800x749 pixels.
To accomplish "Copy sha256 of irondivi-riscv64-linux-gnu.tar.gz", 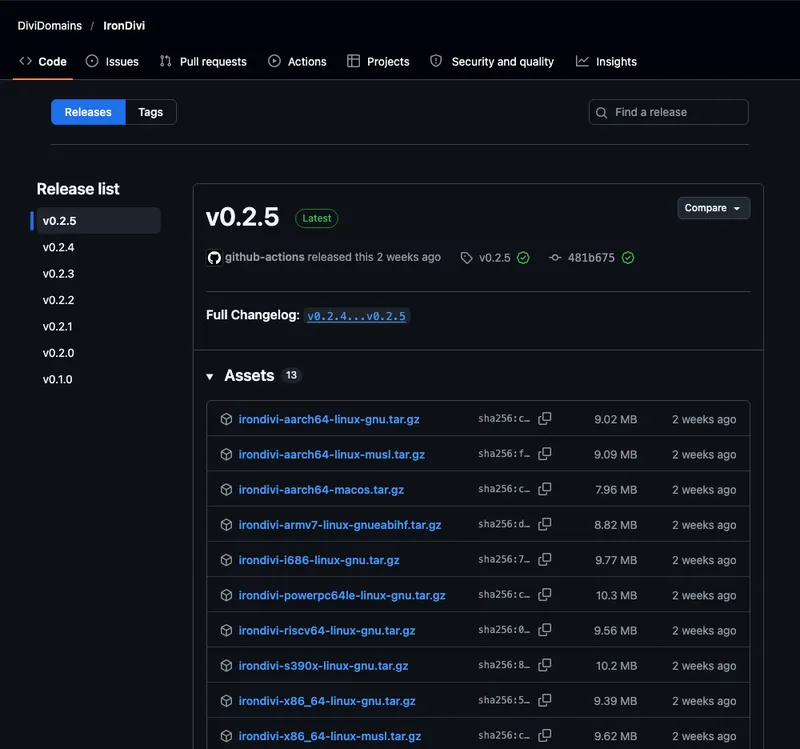I will coord(544,630).
